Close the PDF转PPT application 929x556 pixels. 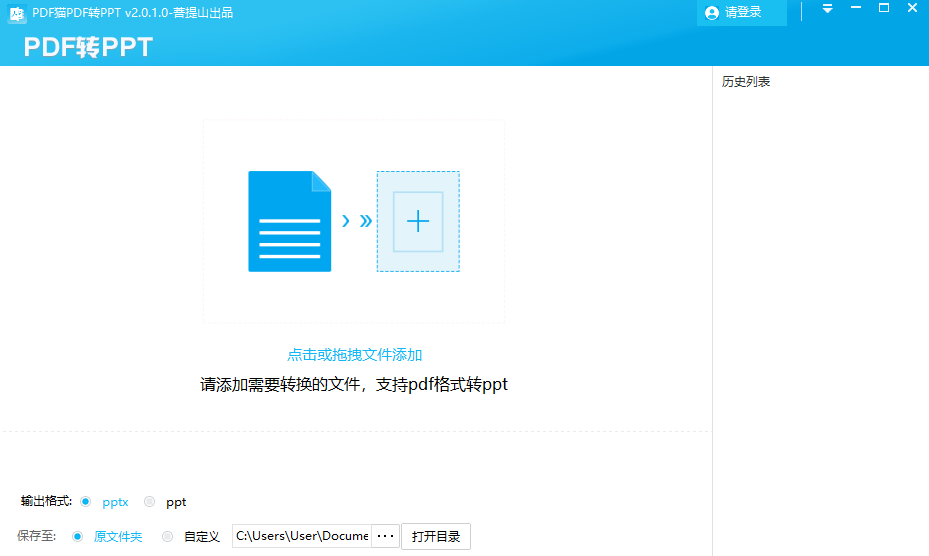(911, 9)
